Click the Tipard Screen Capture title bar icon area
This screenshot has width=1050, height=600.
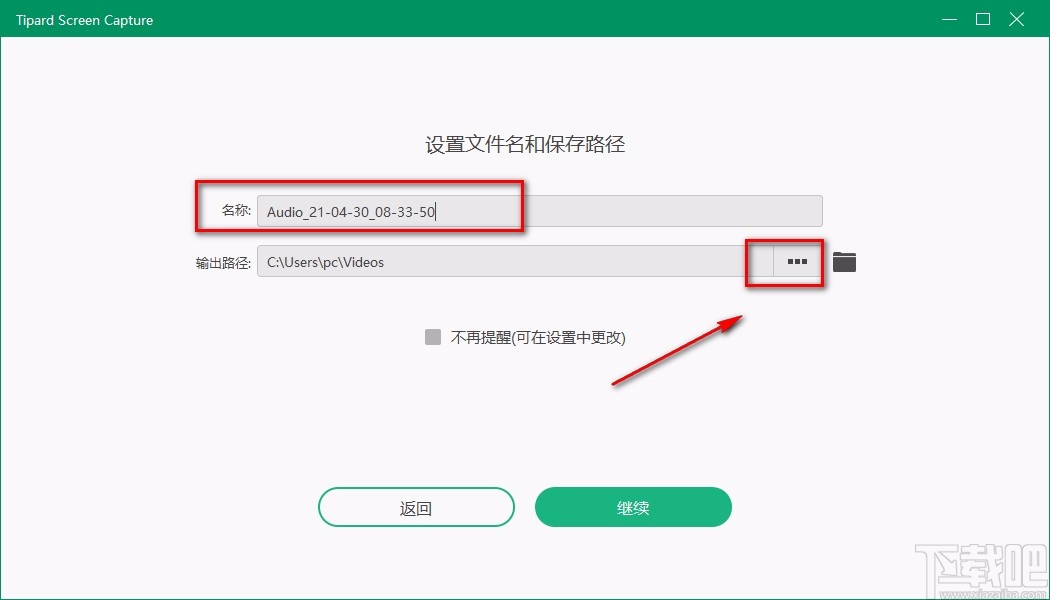tap(84, 19)
